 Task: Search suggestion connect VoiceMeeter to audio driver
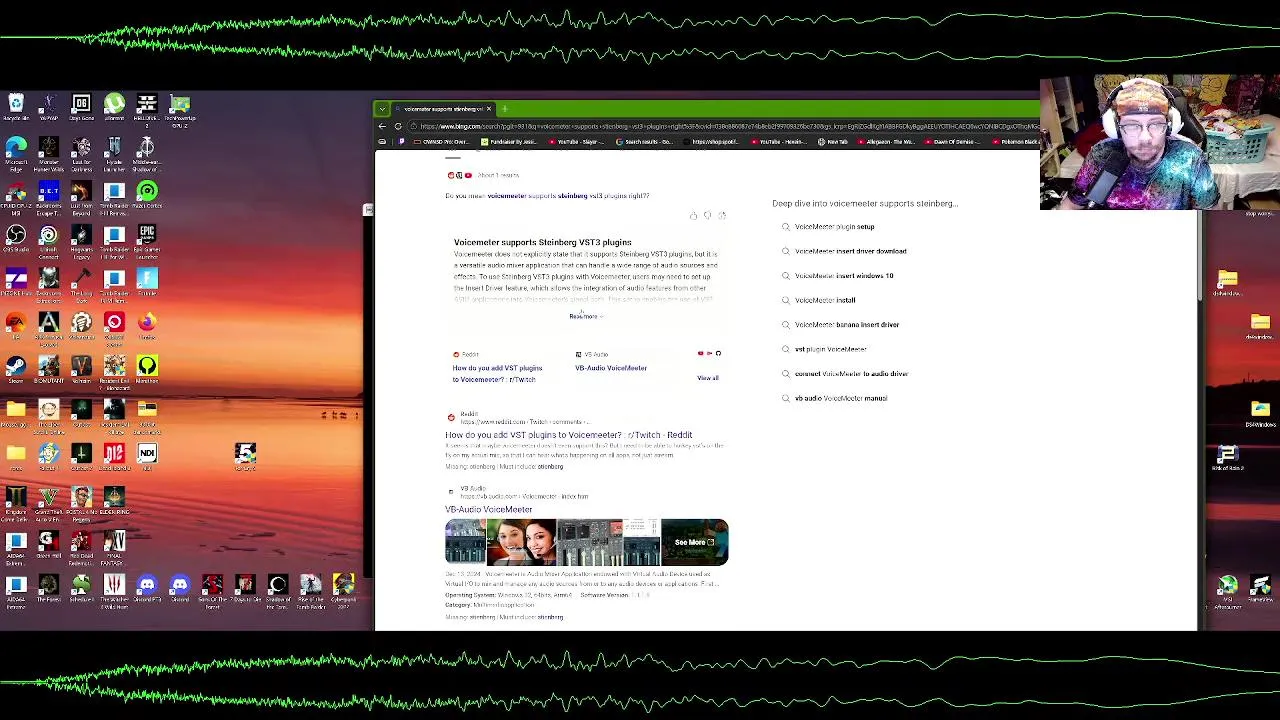point(851,374)
